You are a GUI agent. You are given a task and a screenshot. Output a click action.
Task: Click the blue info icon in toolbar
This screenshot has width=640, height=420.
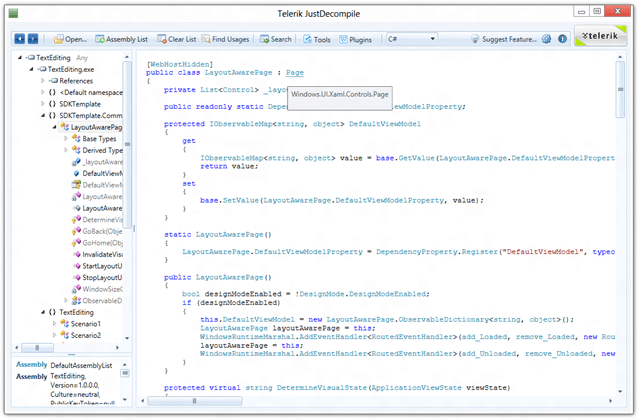pos(562,39)
